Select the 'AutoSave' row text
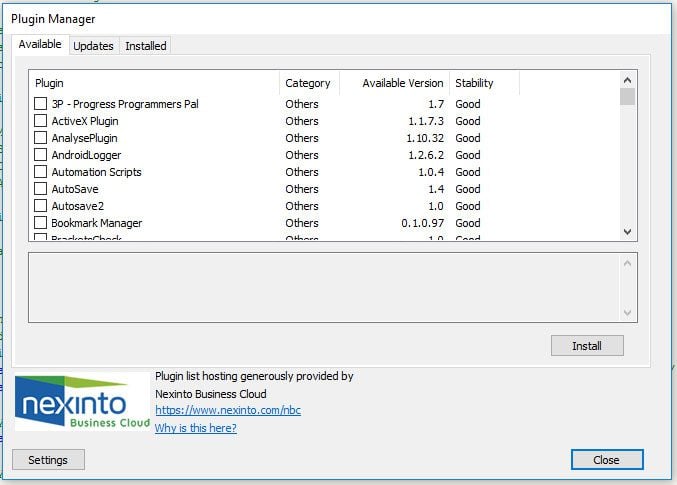677x485 pixels. [75, 189]
